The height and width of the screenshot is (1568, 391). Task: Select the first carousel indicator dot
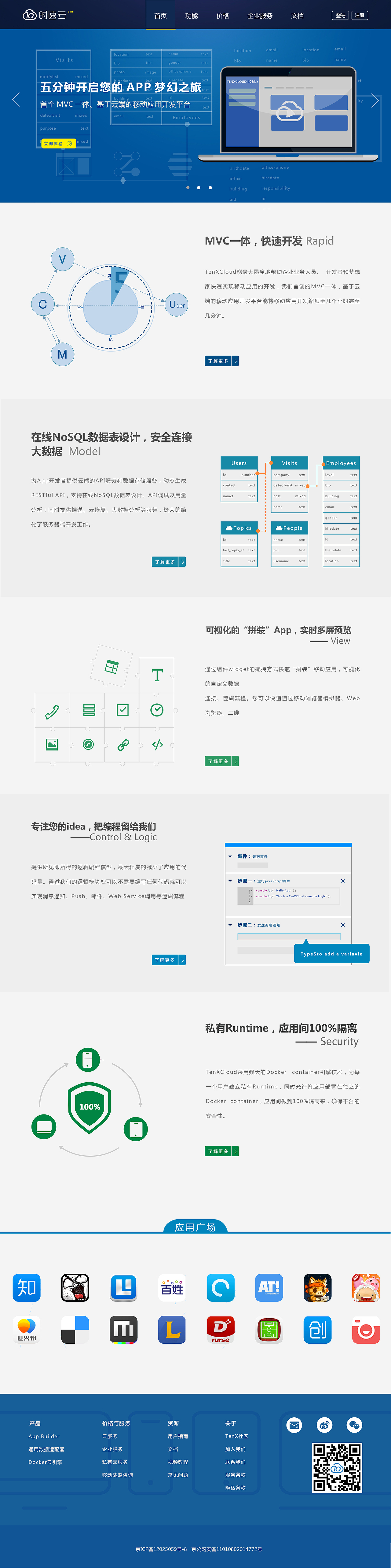188,187
